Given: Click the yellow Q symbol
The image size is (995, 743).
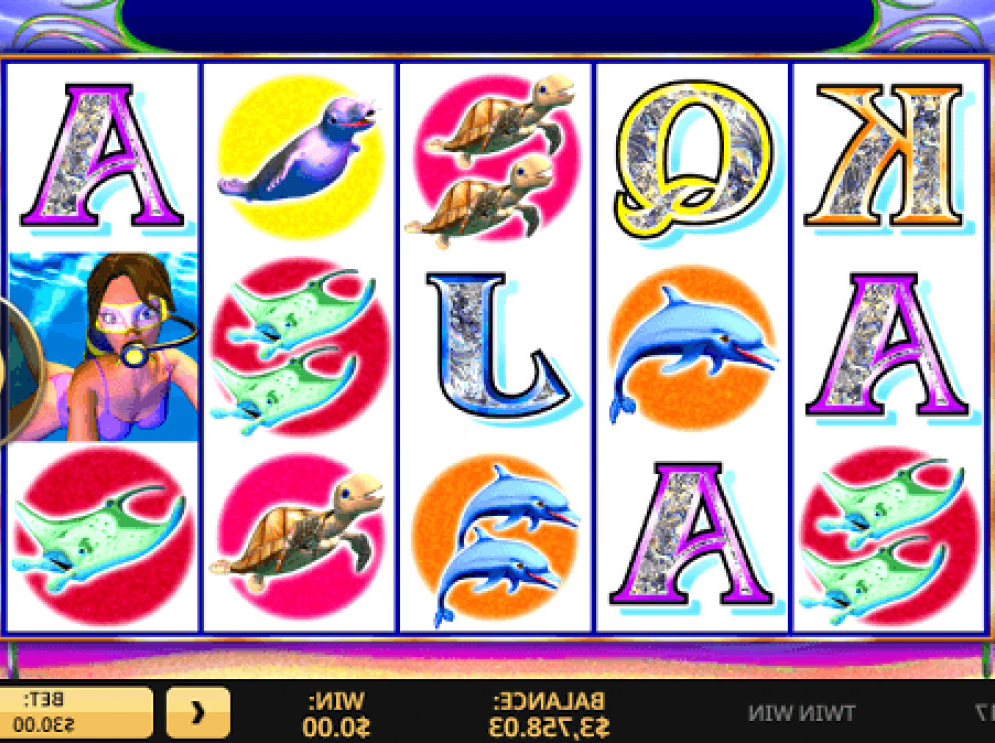Looking at the screenshot, I should point(694,157).
